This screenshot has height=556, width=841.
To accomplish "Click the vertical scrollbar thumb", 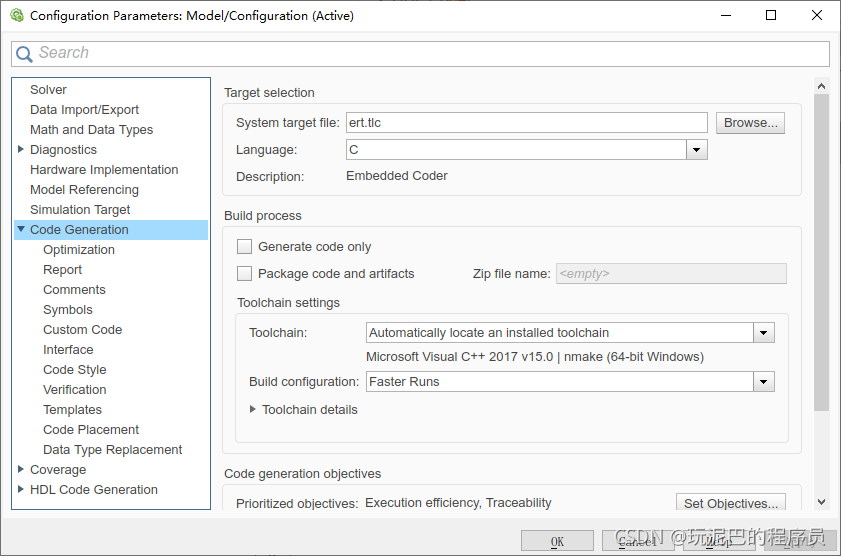I will [x=821, y=252].
